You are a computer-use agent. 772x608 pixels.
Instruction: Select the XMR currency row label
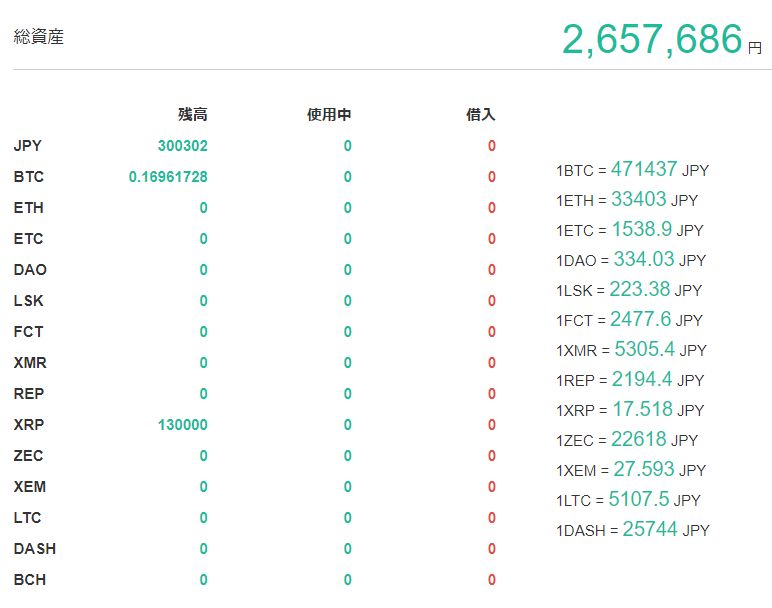pos(30,363)
